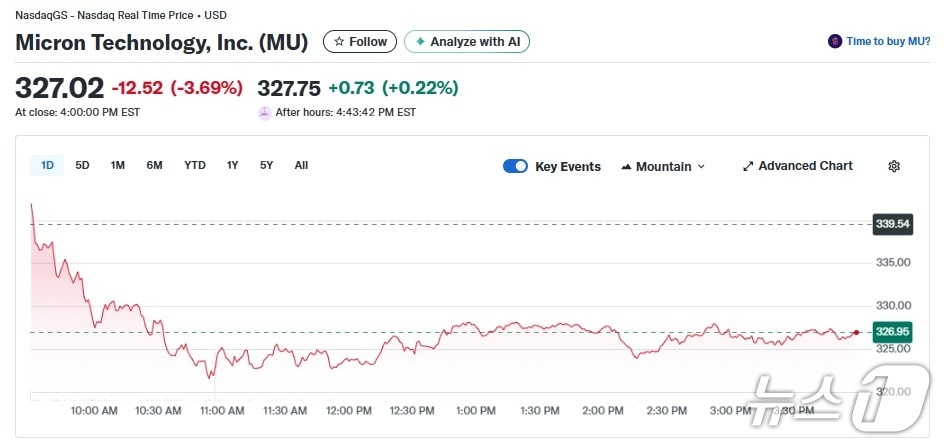This screenshot has height=446, width=944.
Task: Click the mountain chart type icon
Action: [626, 167]
